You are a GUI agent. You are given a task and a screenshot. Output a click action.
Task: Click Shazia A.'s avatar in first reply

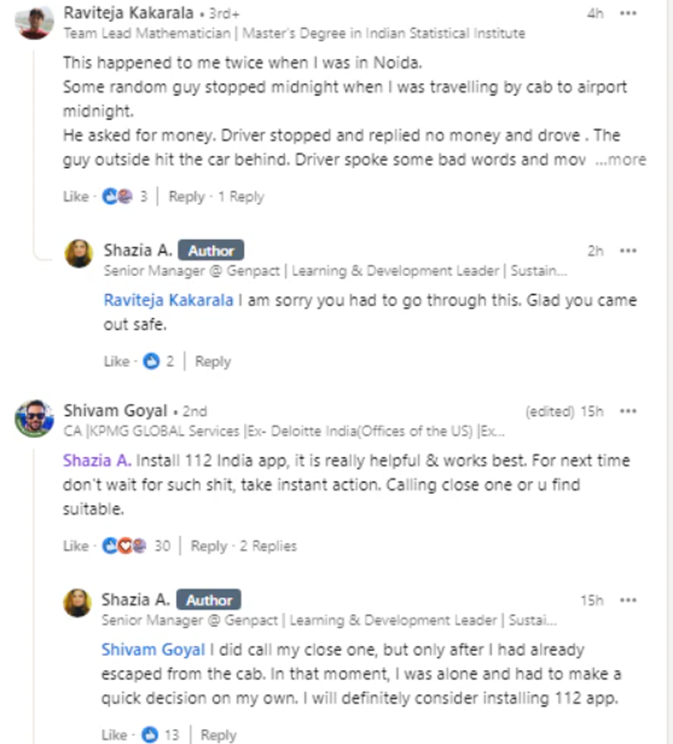79,254
